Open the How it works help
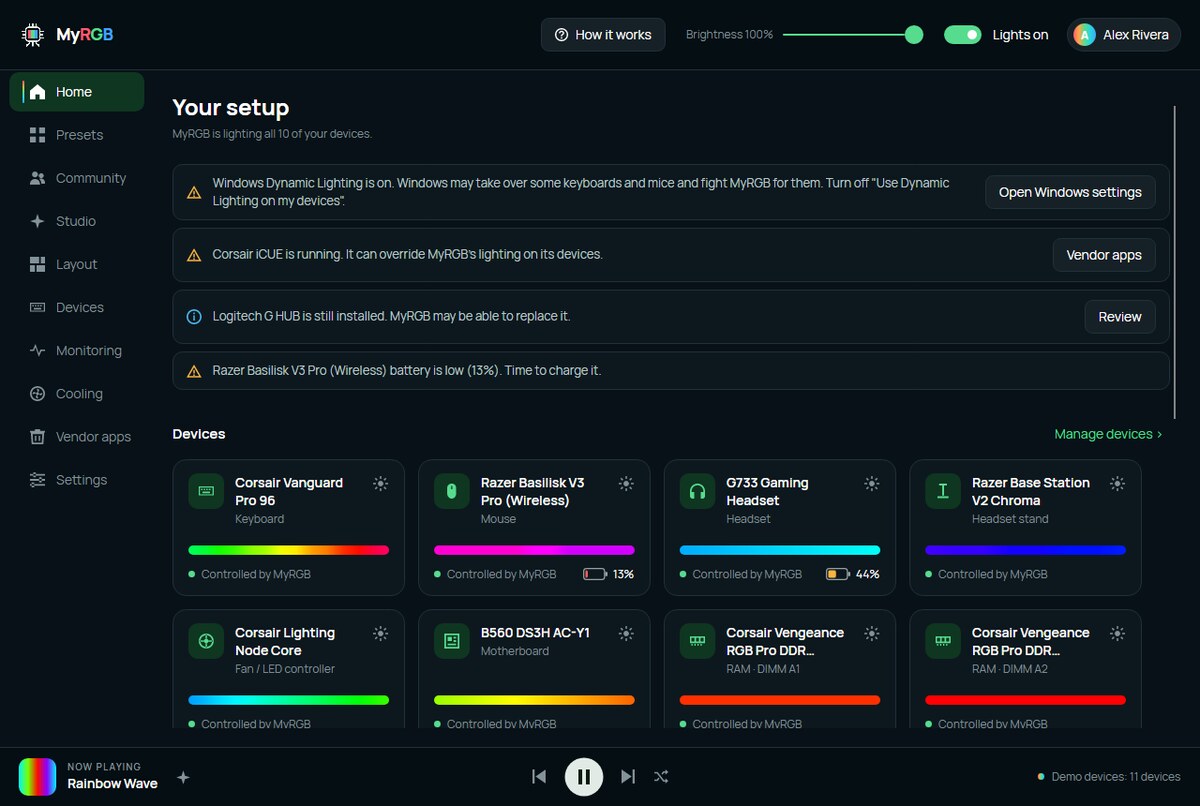The width and height of the screenshot is (1200, 806). [x=603, y=35]
